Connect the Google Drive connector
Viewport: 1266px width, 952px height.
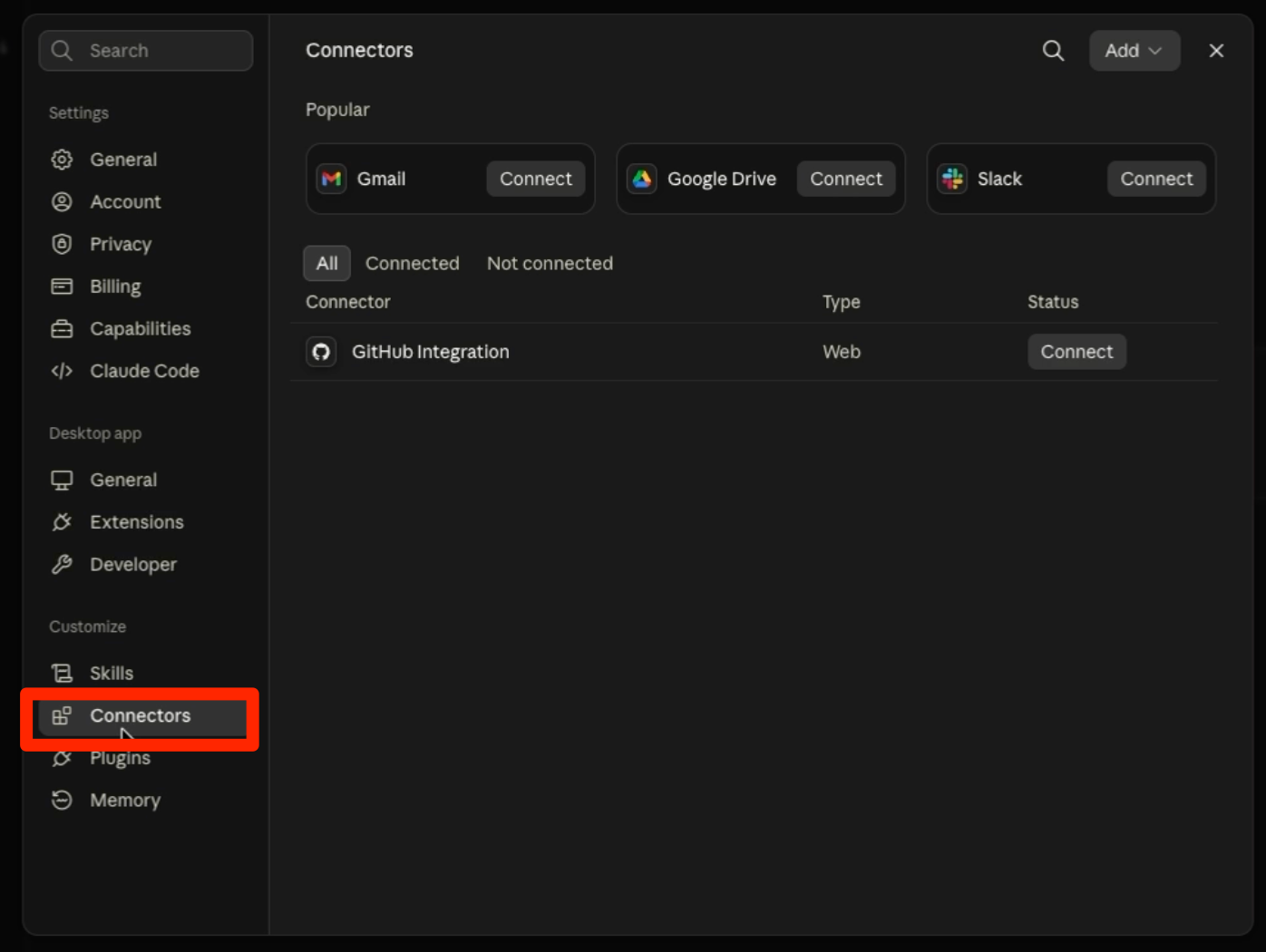[846, 179]
